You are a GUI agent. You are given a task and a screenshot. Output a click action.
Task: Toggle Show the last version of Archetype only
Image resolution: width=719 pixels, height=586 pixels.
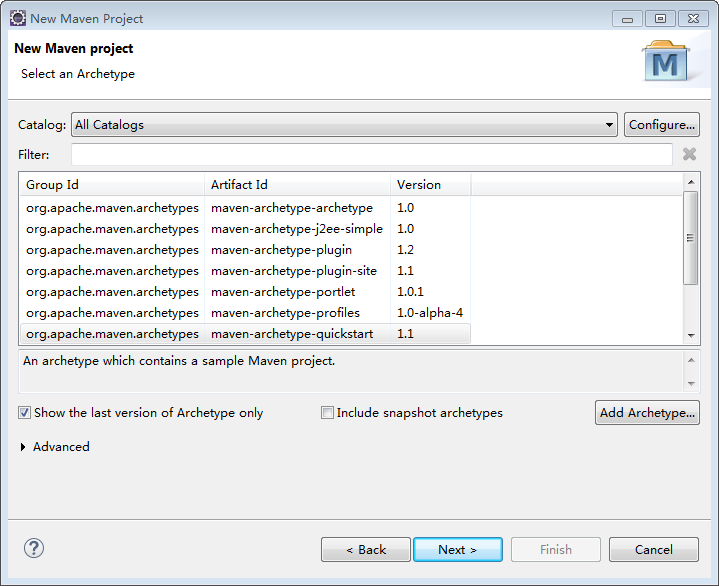pyautogui.click(x=24, y=413)
